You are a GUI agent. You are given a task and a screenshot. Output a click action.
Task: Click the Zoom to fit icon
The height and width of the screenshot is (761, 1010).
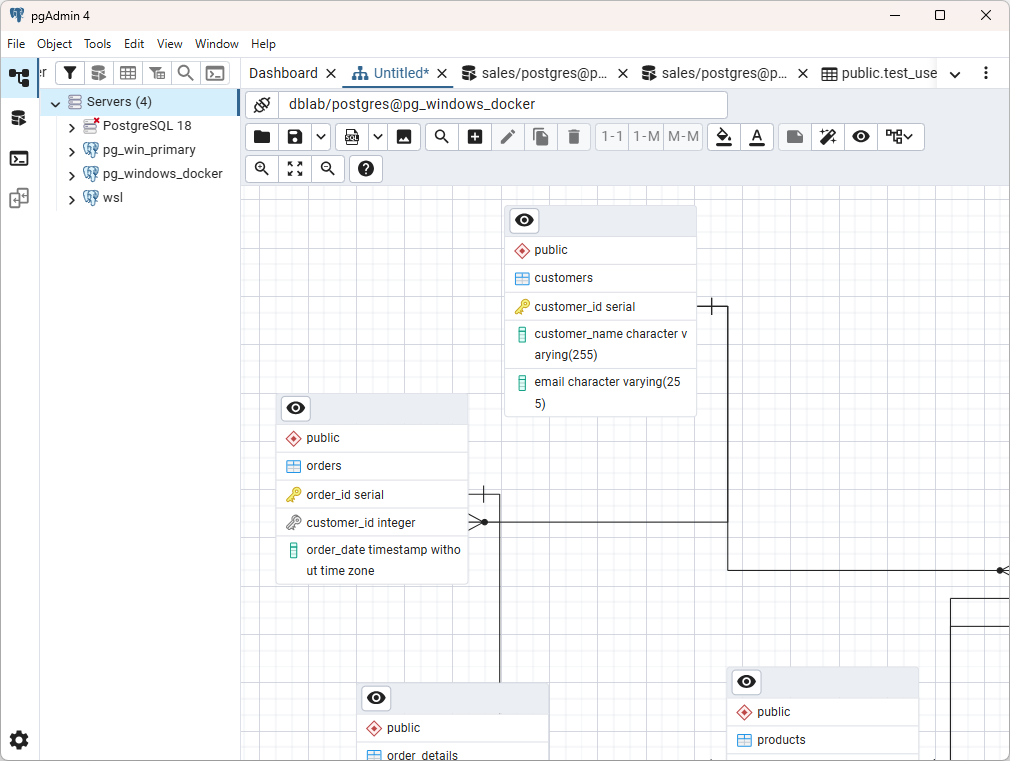coord(295,169)
